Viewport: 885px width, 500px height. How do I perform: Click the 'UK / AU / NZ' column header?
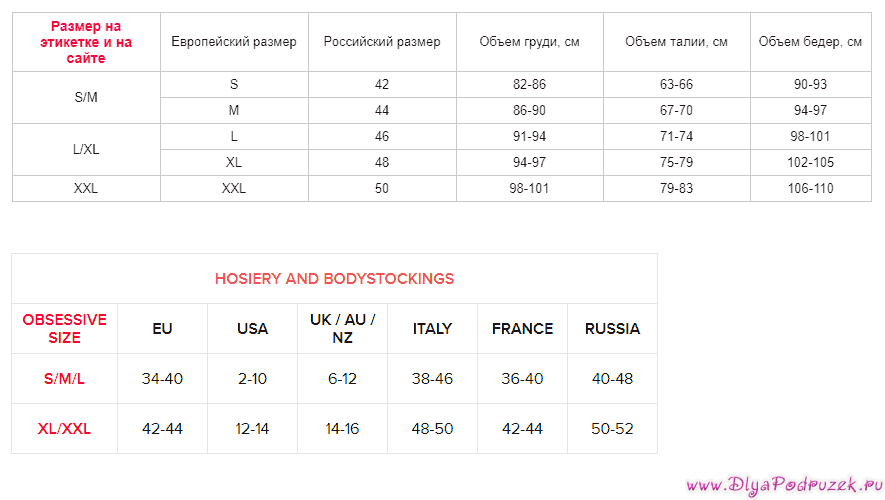click(x=342, y=328)
